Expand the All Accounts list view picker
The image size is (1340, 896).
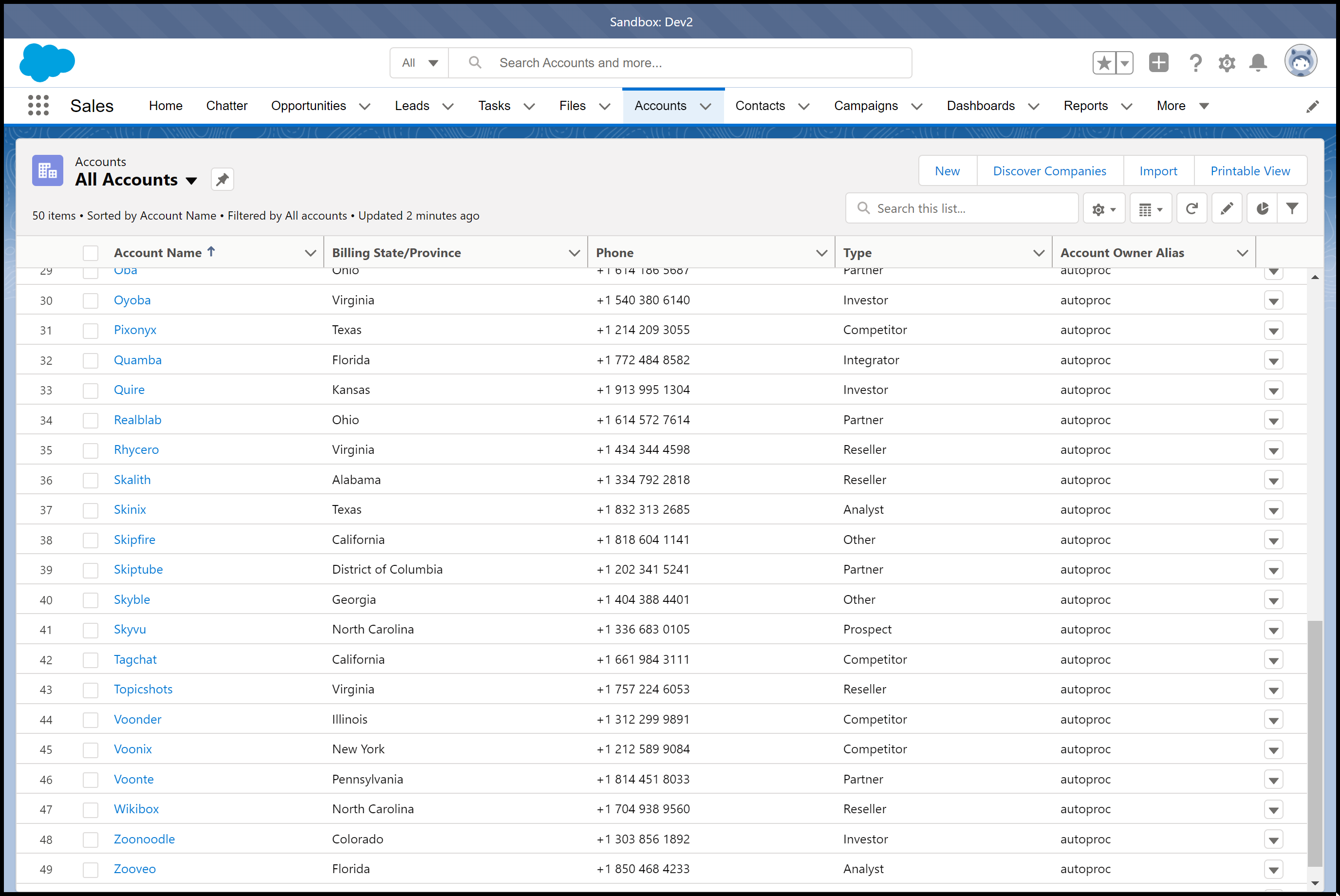[191, 181]
